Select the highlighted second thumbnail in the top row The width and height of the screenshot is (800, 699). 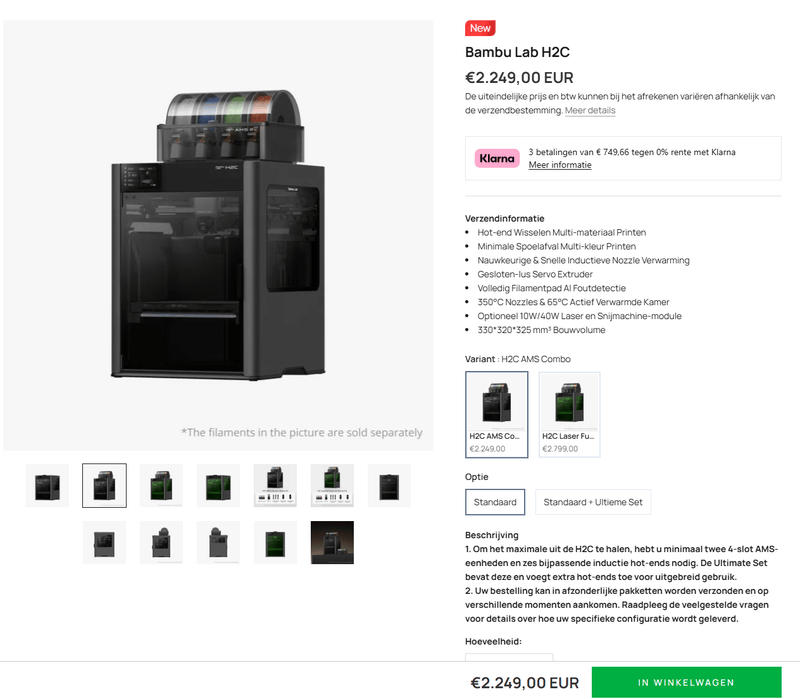click(104, 486)
